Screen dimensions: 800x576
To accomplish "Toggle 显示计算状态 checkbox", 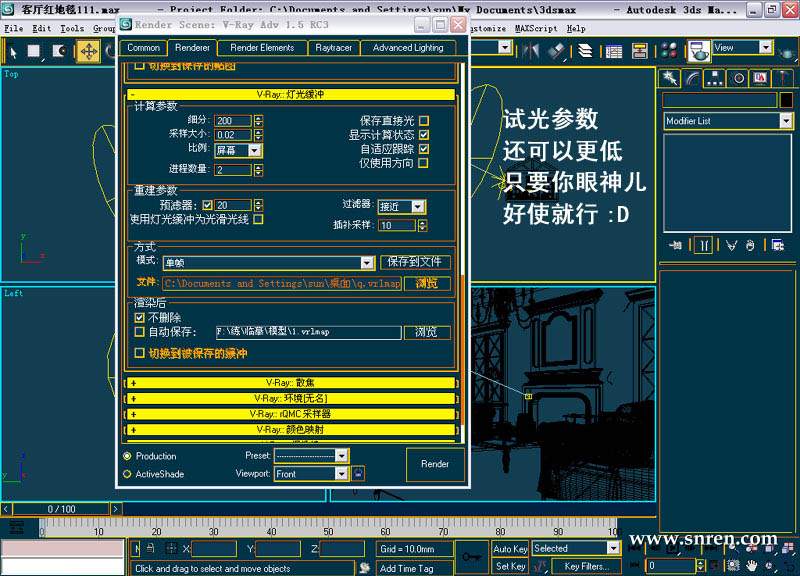I will click(x=423, y=135).
